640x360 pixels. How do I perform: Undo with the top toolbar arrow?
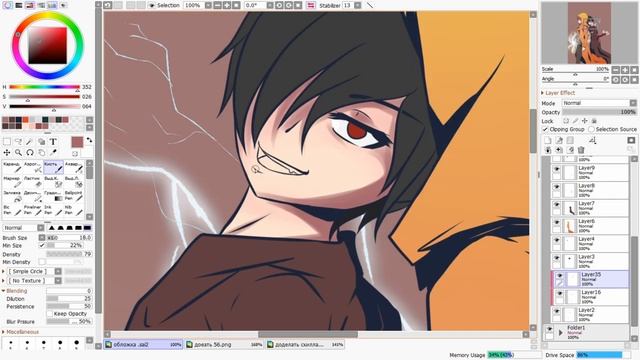108,5
